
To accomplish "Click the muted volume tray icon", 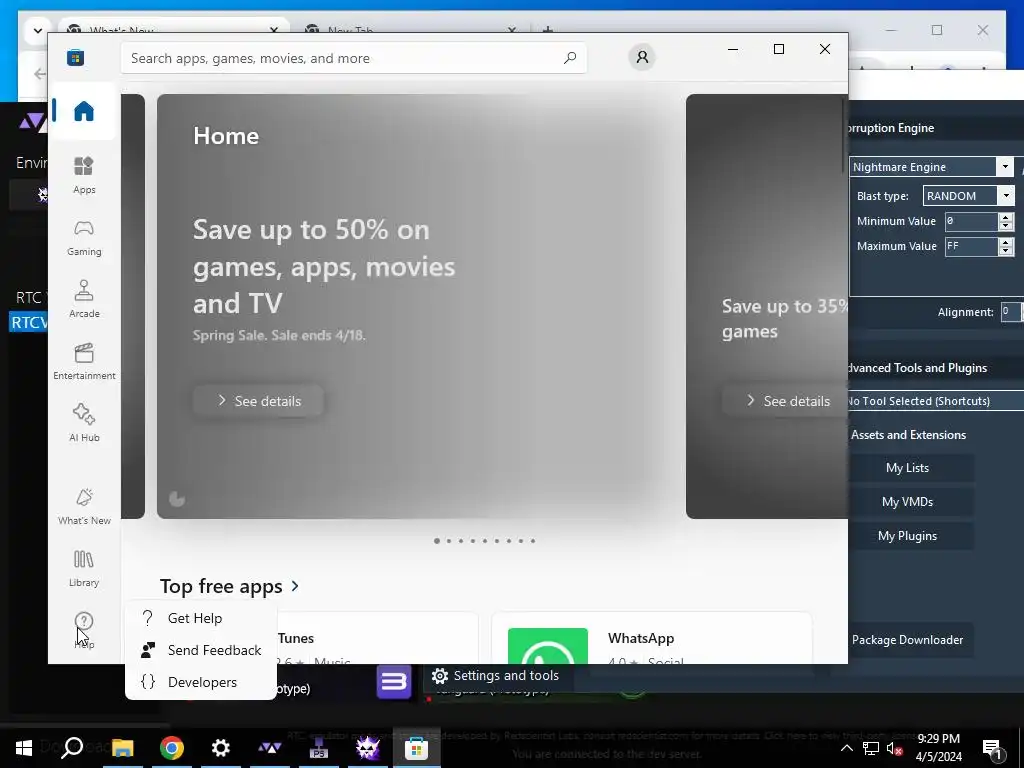I will 895,748.
